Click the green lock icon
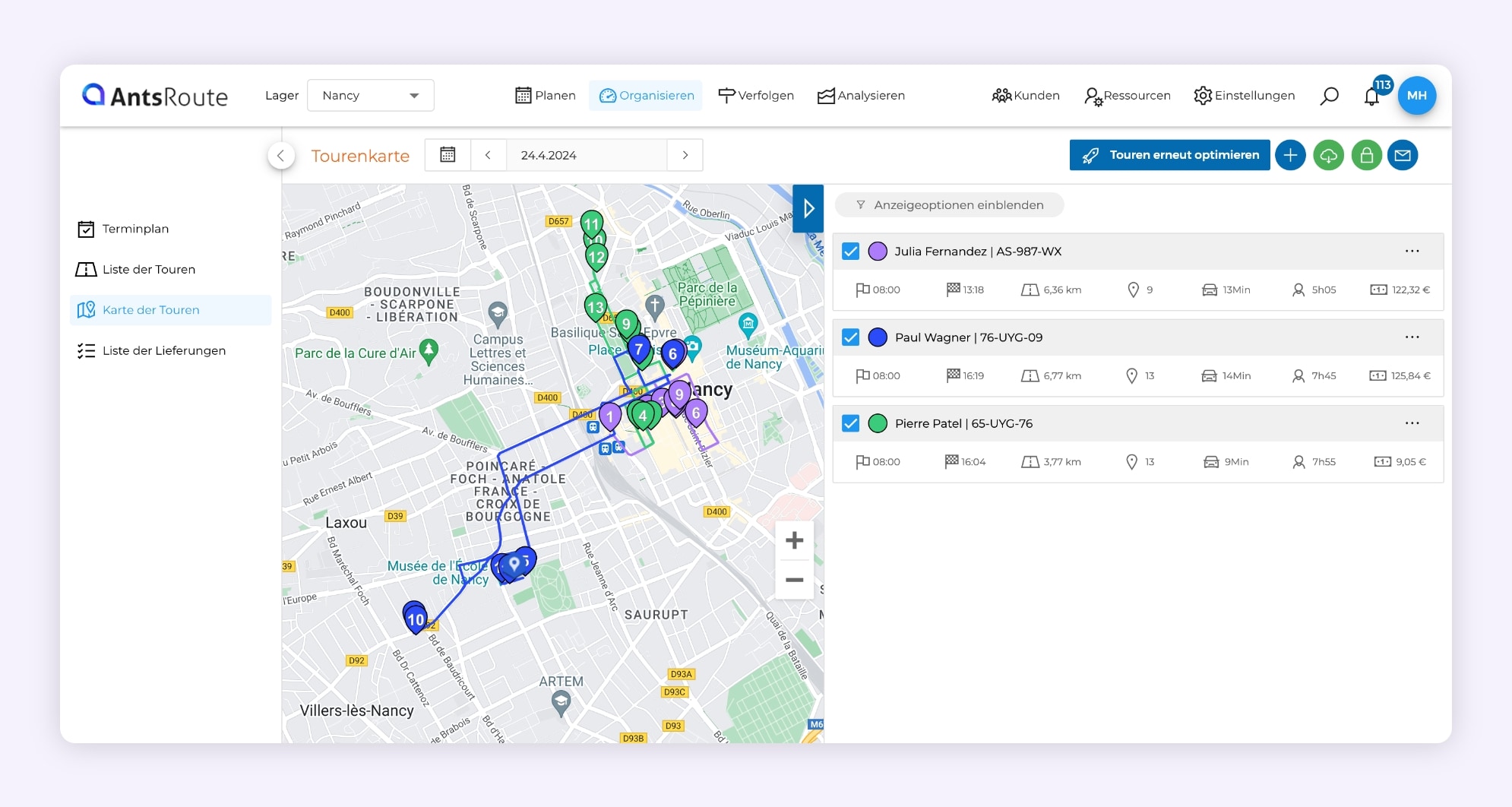Viewport: 1512px width, 807px height. click(x=1366, y=155)
